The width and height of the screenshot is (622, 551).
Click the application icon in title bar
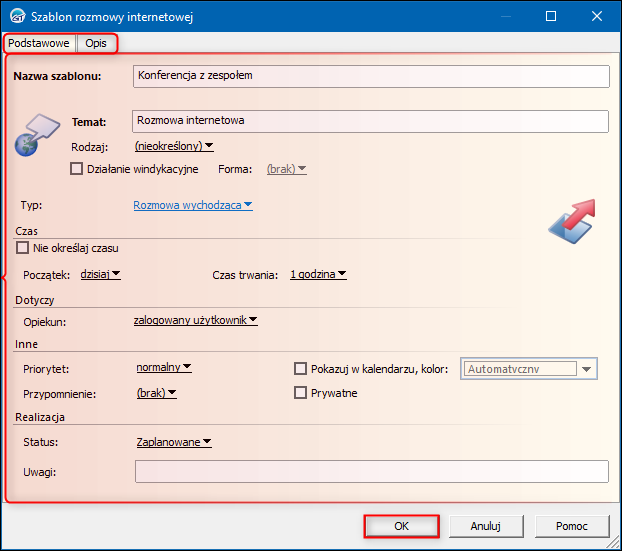pos(18,16)
